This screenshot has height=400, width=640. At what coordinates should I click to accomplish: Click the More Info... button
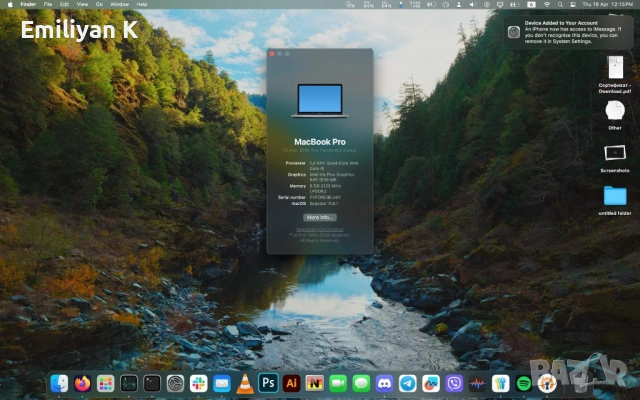coord(320,217)
